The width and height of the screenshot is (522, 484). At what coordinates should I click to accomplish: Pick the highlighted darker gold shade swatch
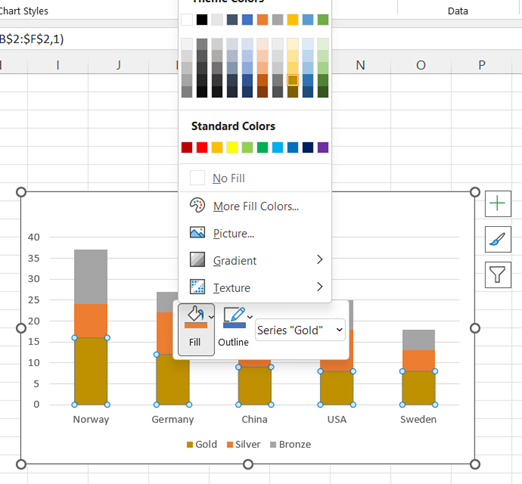293,80
